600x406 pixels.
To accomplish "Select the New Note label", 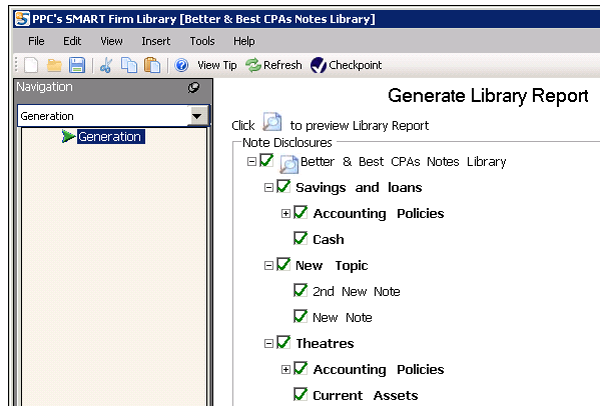I will pos(342,318).
